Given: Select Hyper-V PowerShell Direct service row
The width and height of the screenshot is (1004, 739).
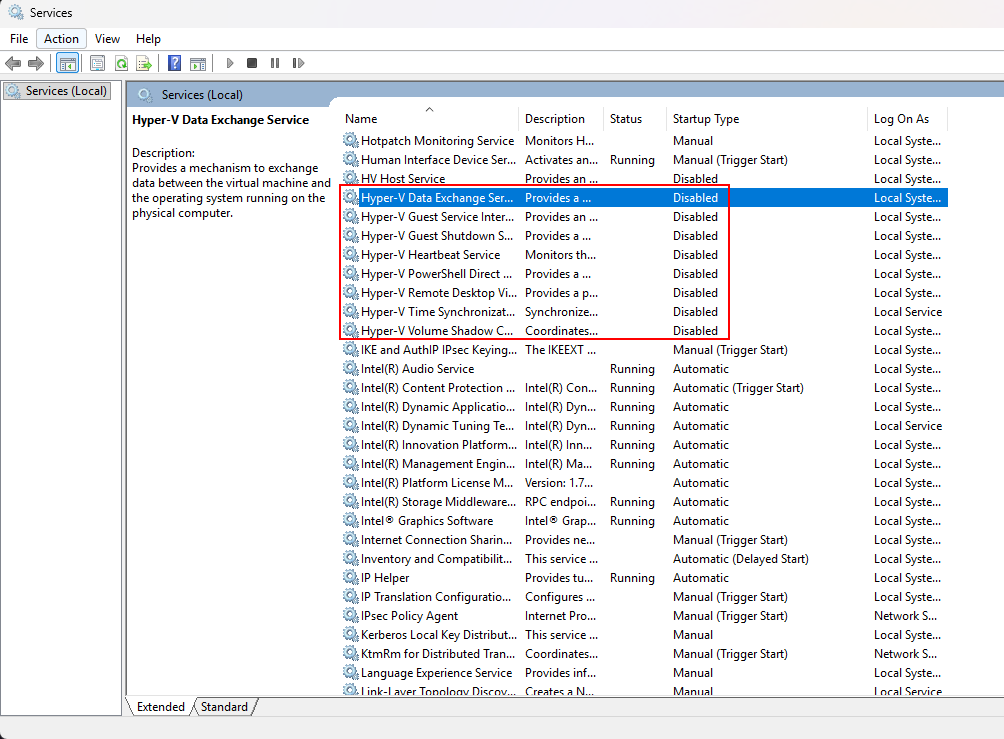Looking at the screenshot, I should (644, 273).
